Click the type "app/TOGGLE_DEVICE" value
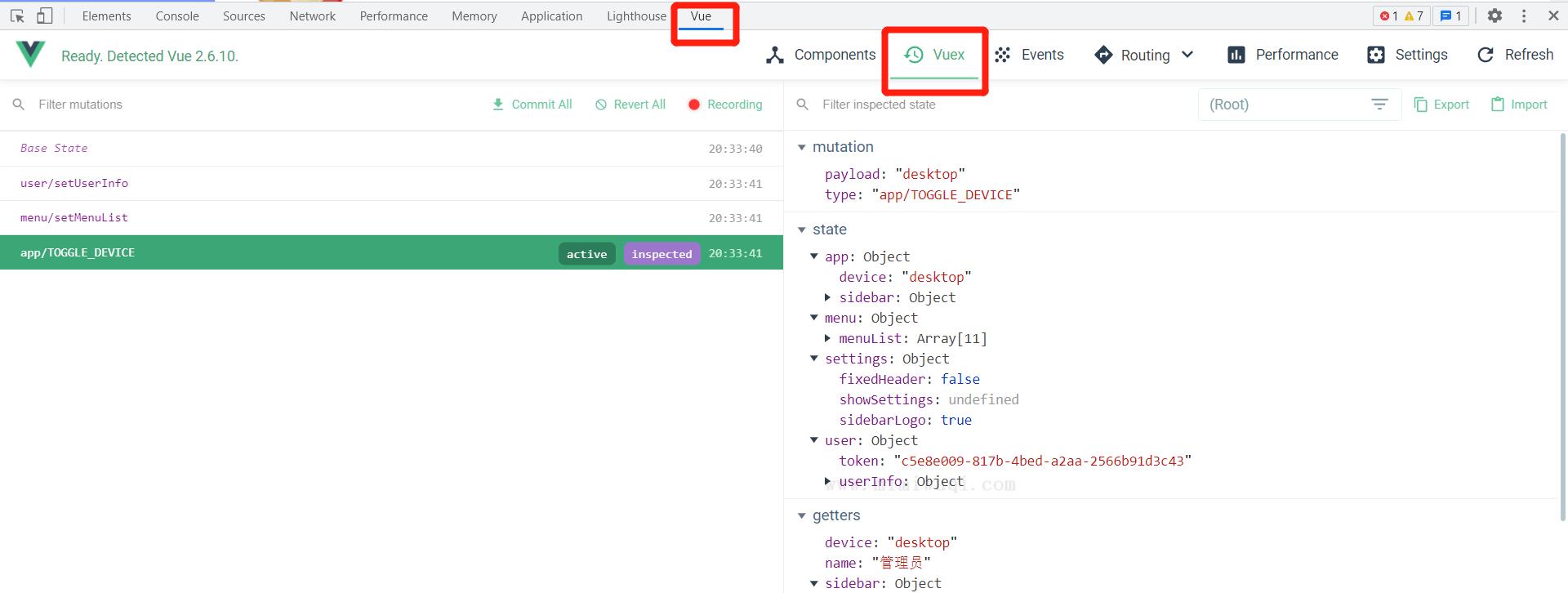This screenshot has height=593, width=1568. (946, 194)
